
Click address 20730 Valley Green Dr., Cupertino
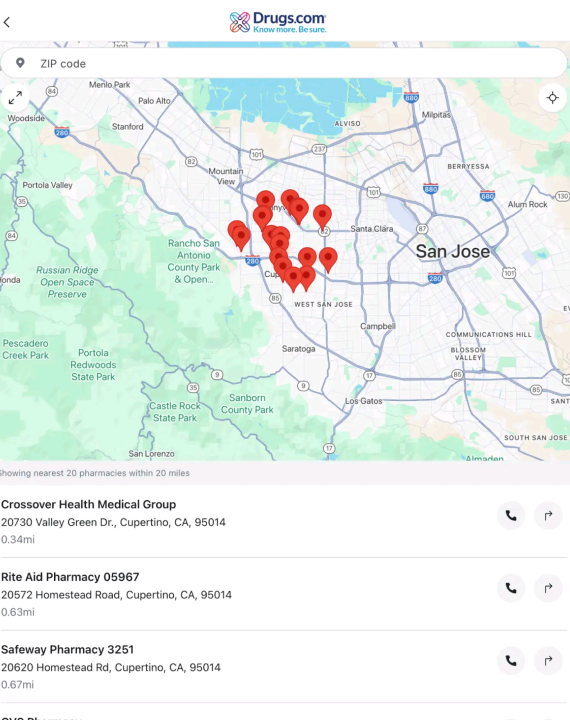point(113,522)
